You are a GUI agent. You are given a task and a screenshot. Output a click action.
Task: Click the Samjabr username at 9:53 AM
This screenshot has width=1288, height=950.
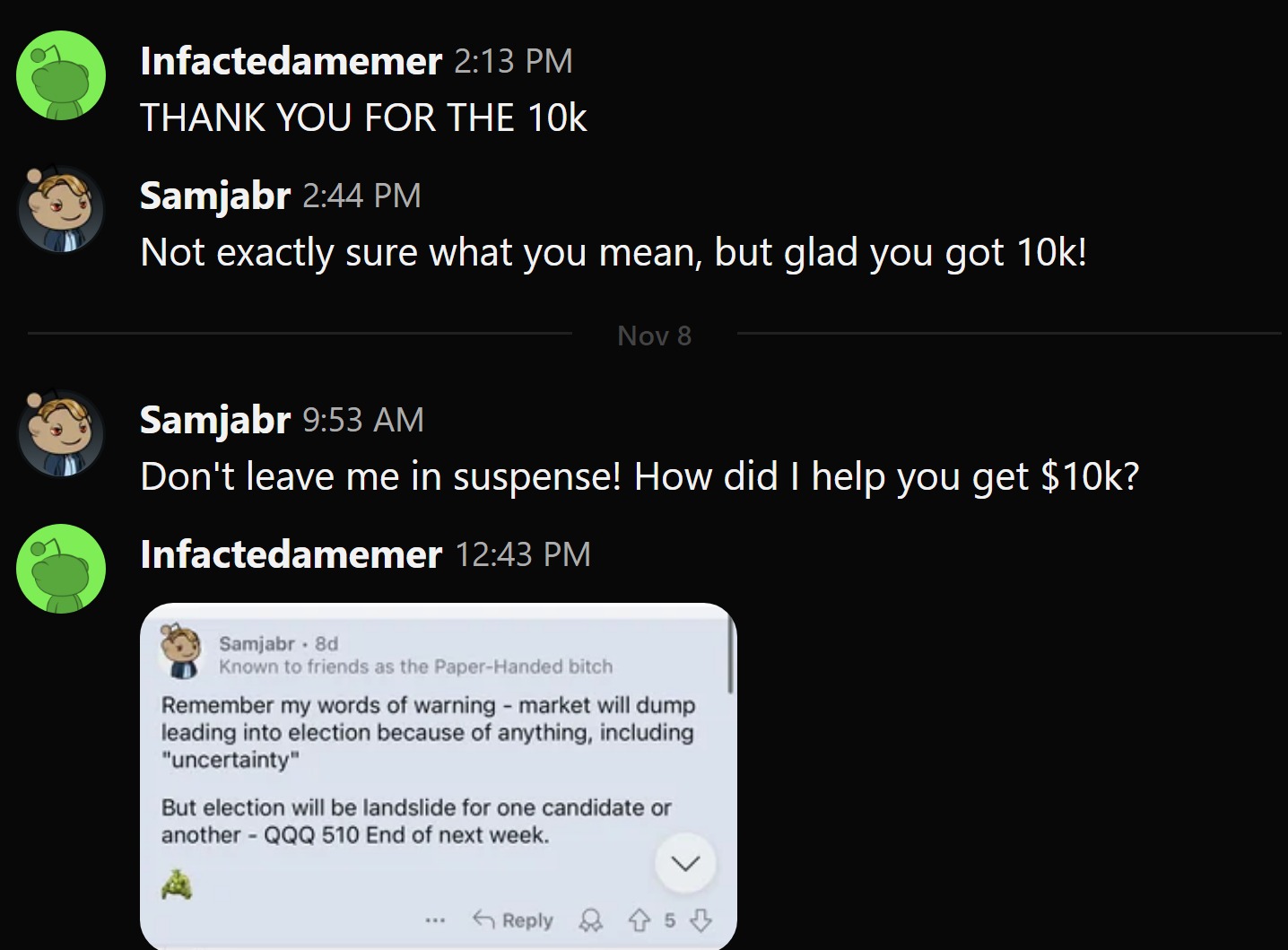(x=215, y=420)
